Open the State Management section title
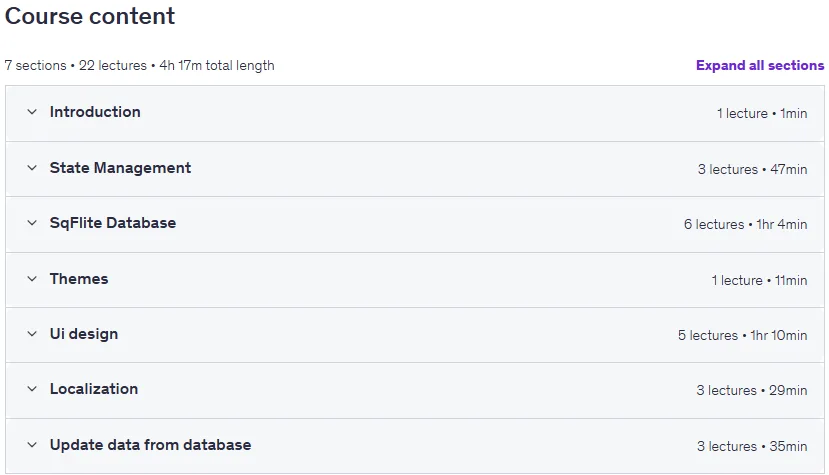The image size is (829, 475). 121,168
